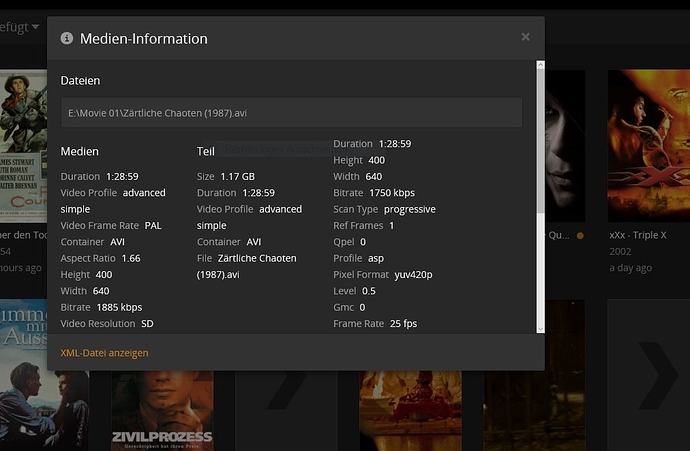Close the Medien-Information dialog
This screenshot has height=451, width=690.
click(x=525, y=37)
